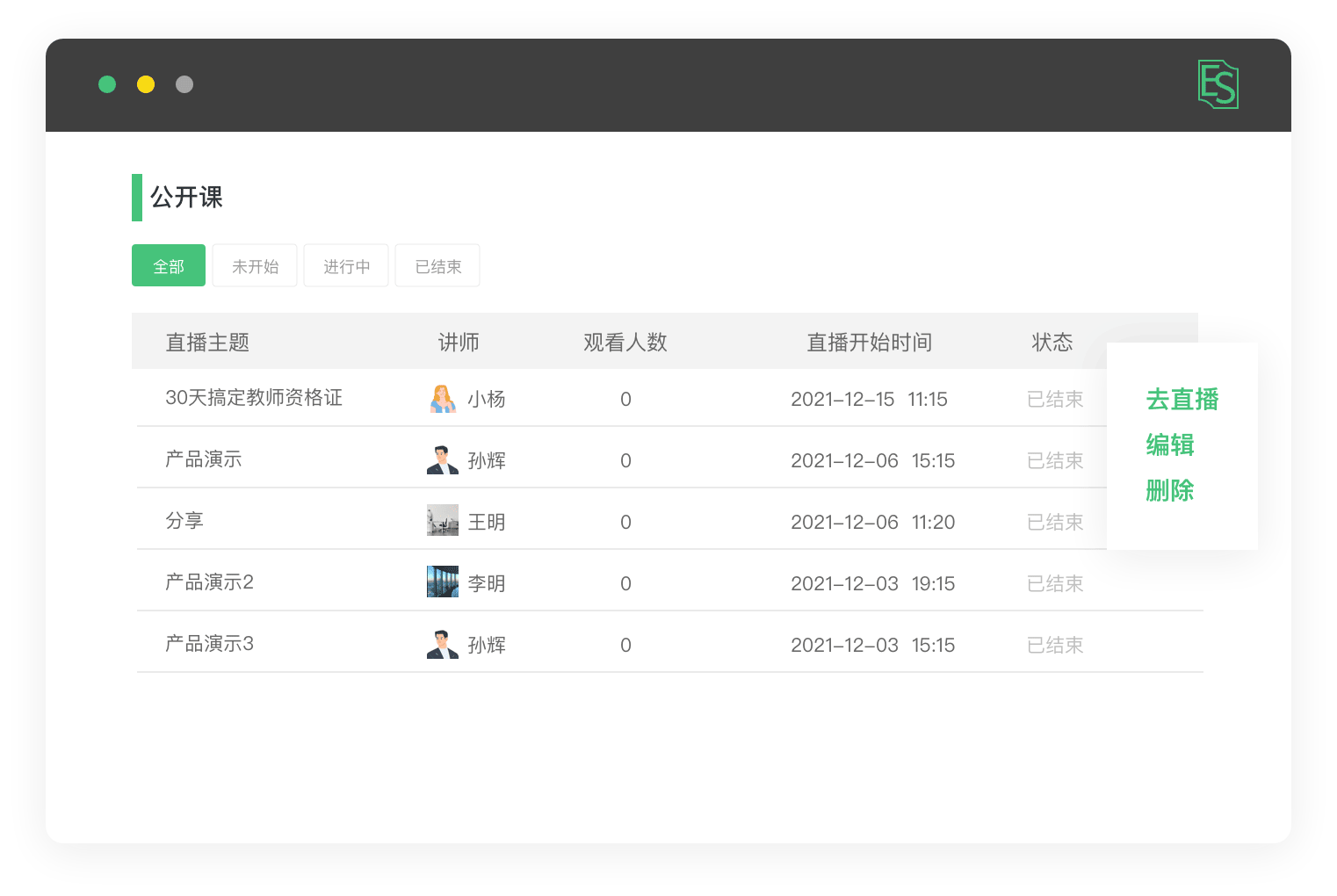Click the yellow window dot
The image size is (1337, 896).
146,84
